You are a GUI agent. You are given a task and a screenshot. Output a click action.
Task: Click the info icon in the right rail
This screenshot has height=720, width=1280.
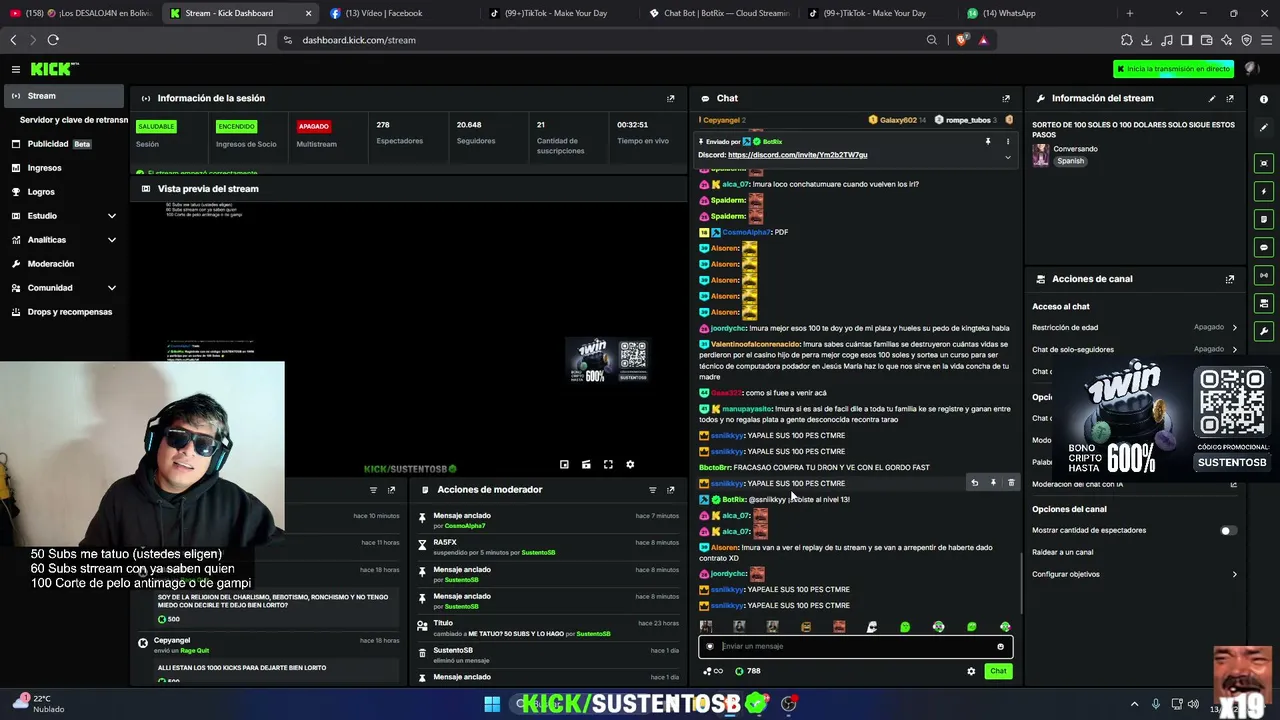(x=1264, y=99)
